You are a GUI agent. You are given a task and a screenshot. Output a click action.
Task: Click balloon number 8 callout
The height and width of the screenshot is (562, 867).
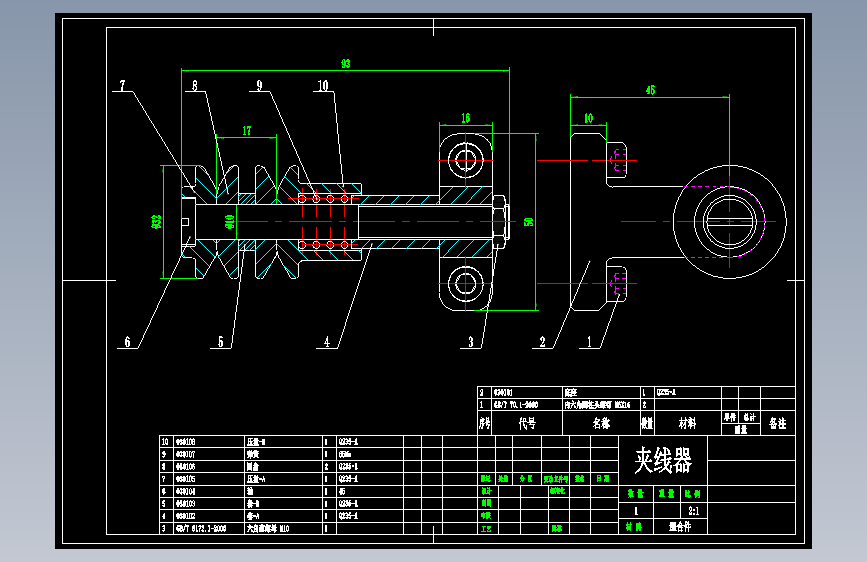pyautogui.click(x=195, y=85)
